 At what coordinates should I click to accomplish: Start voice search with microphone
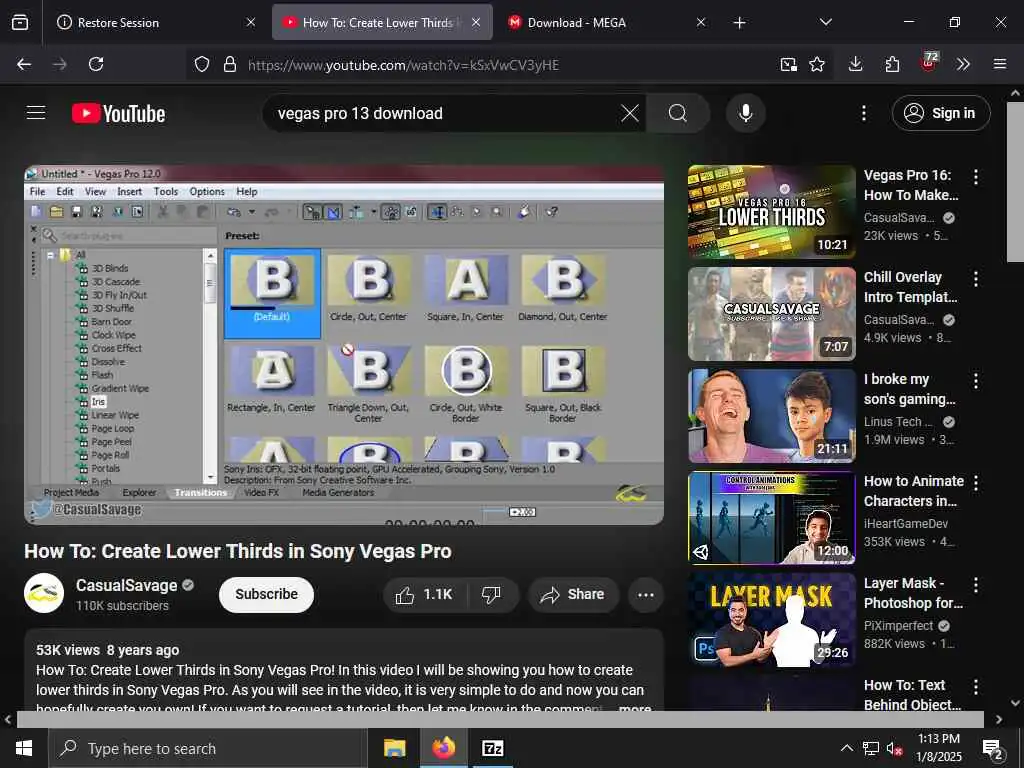coord(745,113)
